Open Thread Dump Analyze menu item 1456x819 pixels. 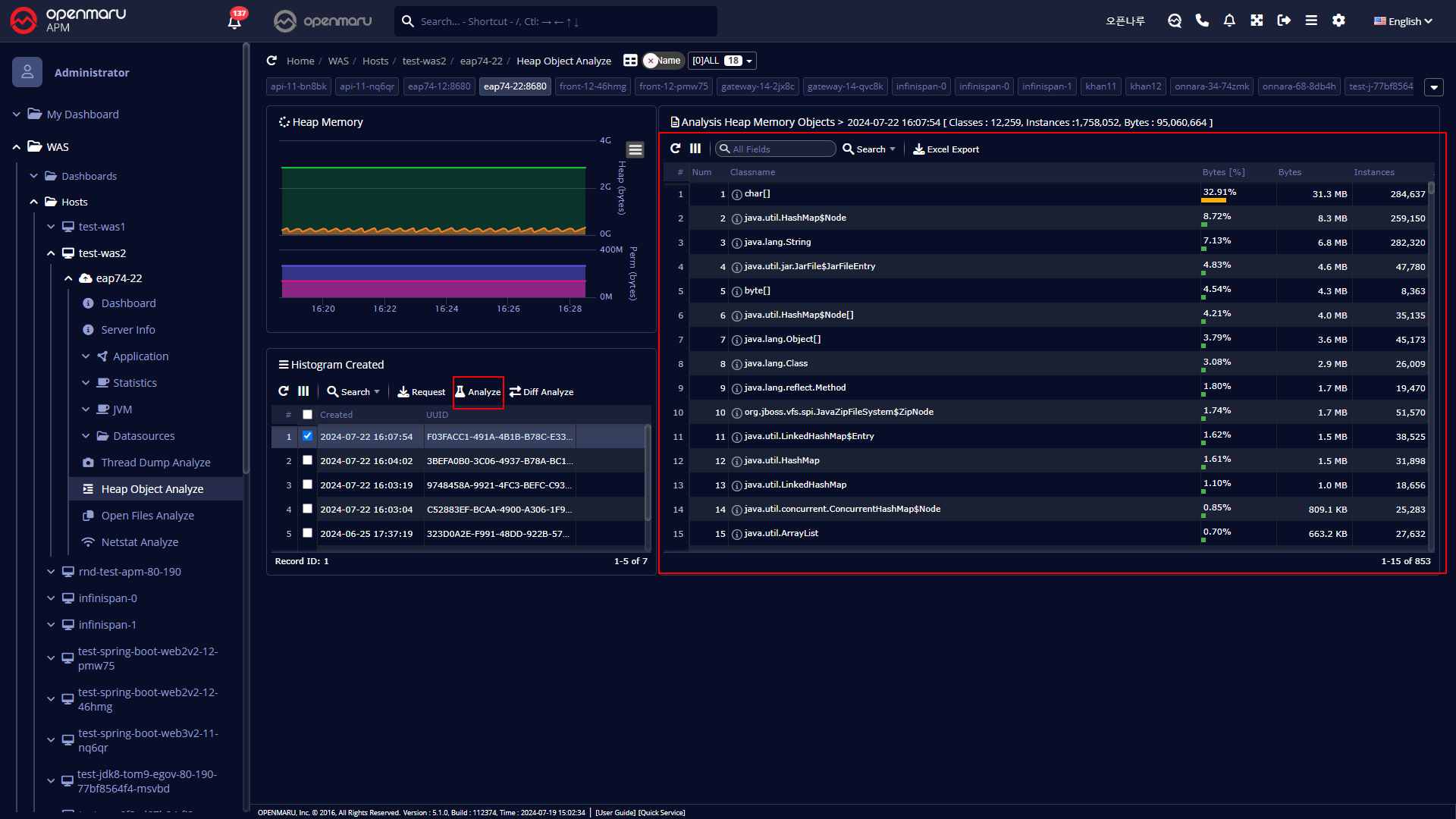[155, 463]
